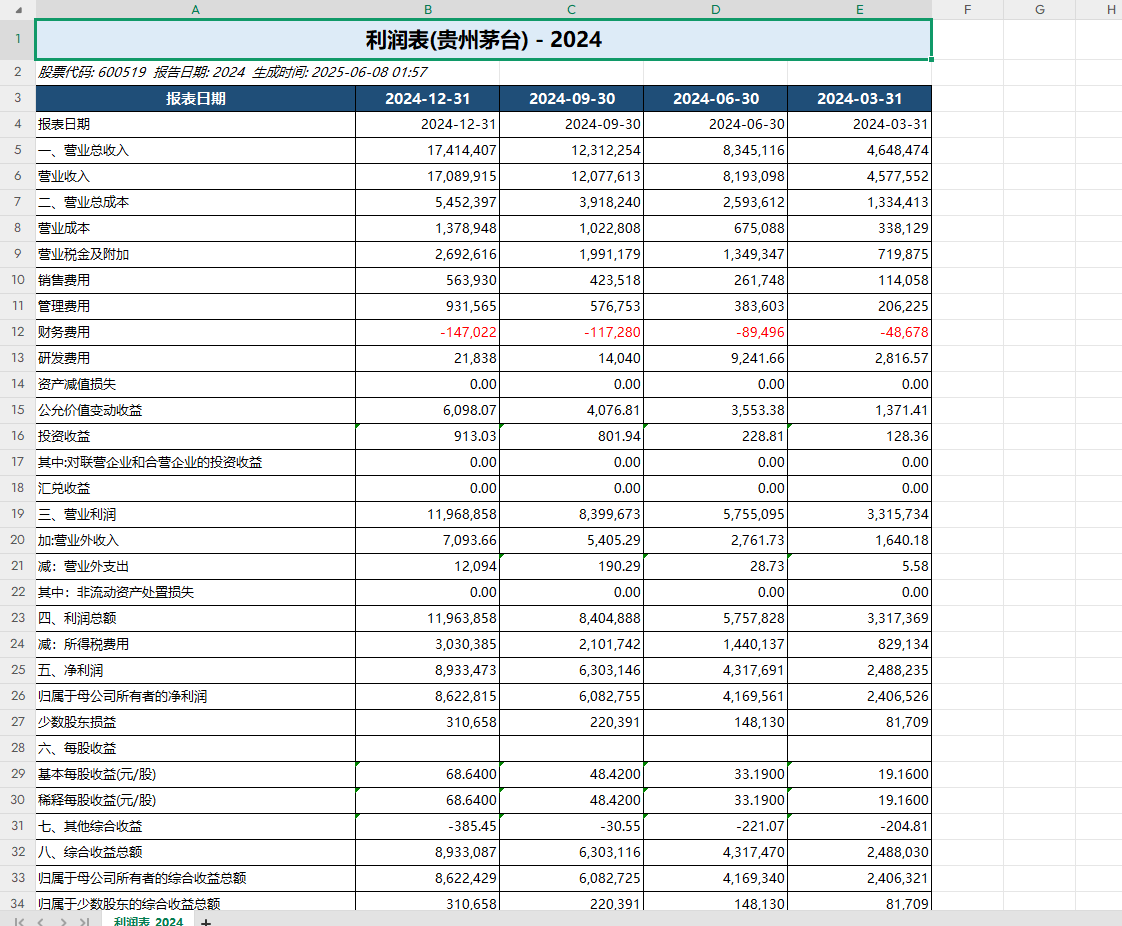1122x926 pixels.
Task: Select column B header
Action: click(428, 9)
